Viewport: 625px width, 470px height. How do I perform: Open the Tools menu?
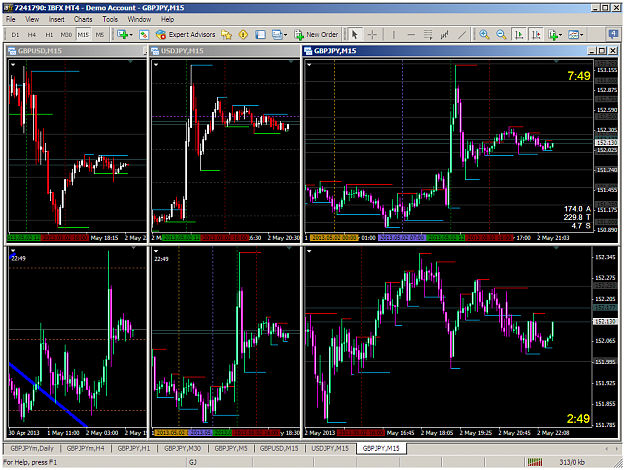(110, 19)
